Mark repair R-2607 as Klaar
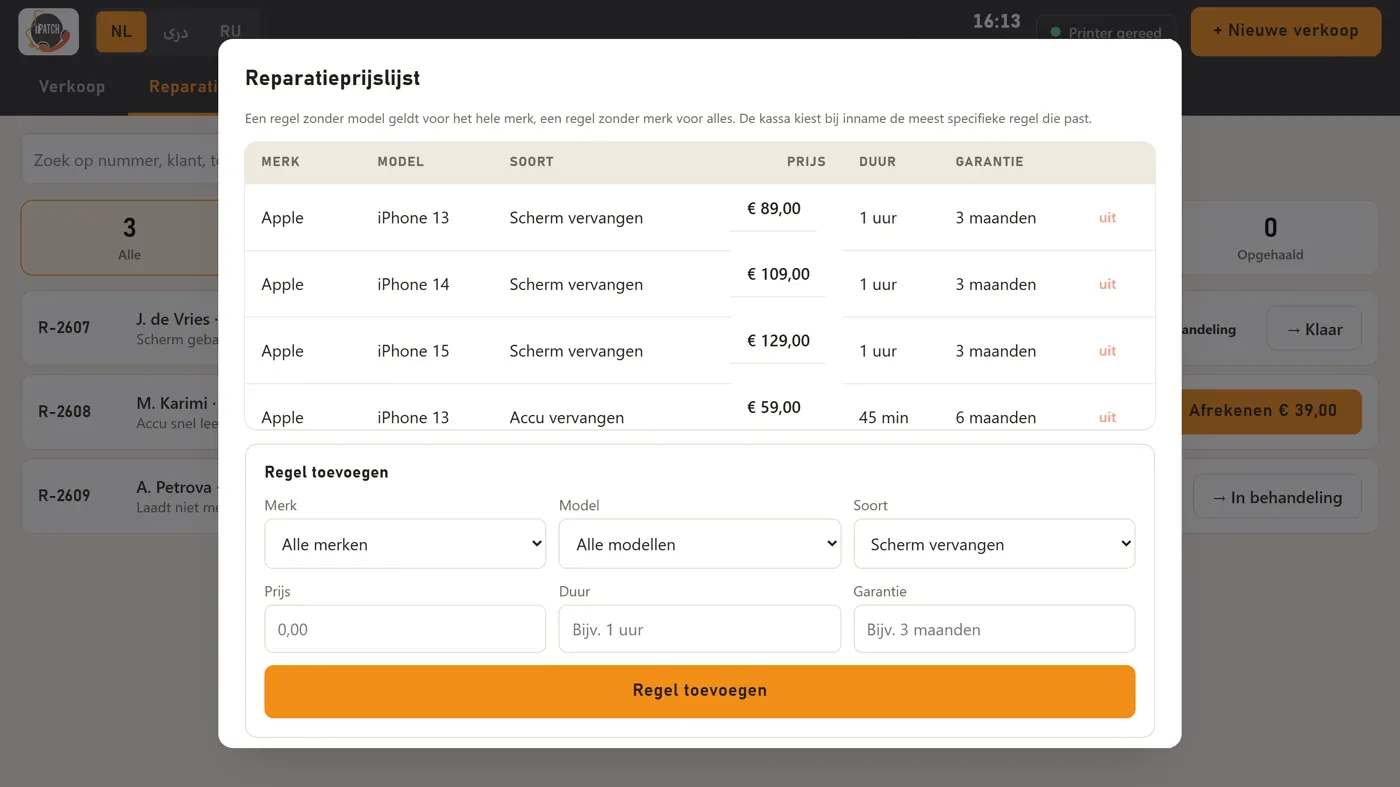Image resolution: width=1400 pixels, height=787 pixels. (x=1313, y=329)
